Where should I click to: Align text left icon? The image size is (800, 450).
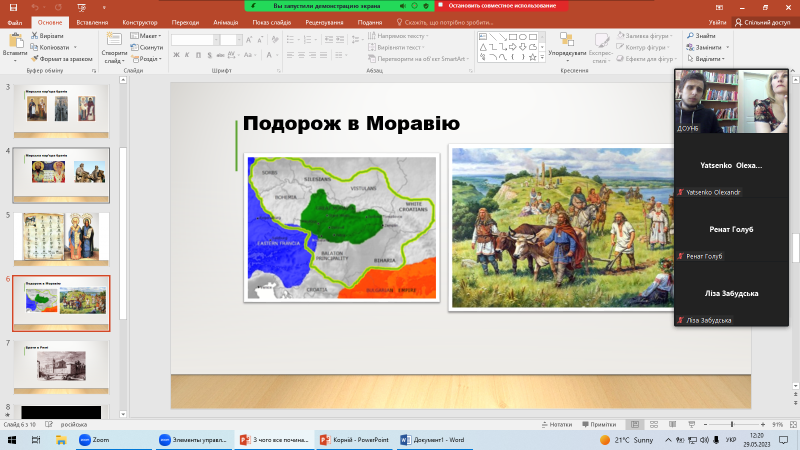tap(290, 55)
